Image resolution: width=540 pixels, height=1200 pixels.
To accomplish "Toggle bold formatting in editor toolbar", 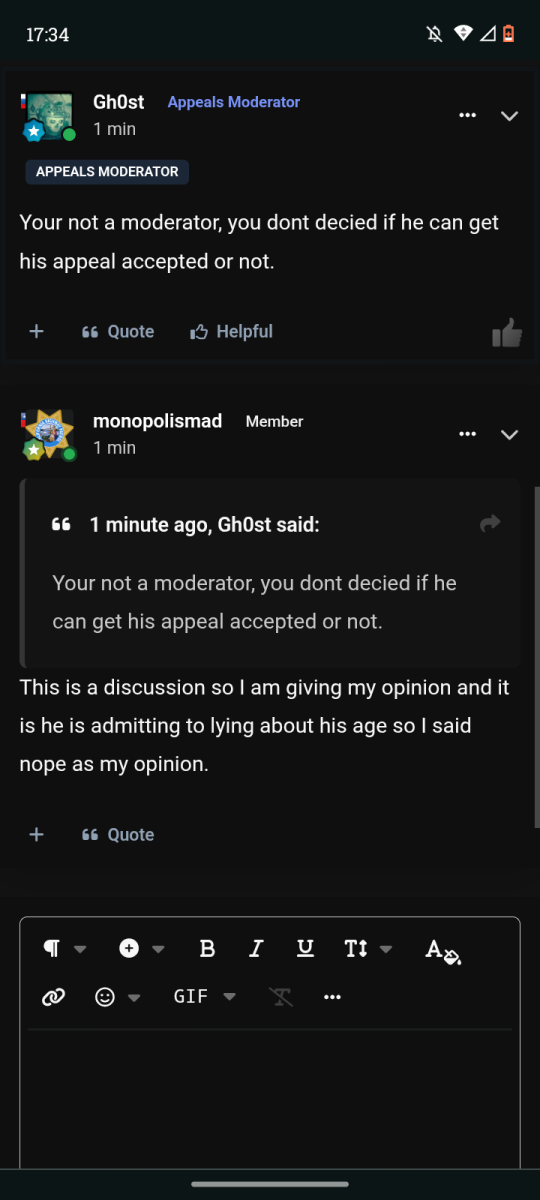I will 207,948.
